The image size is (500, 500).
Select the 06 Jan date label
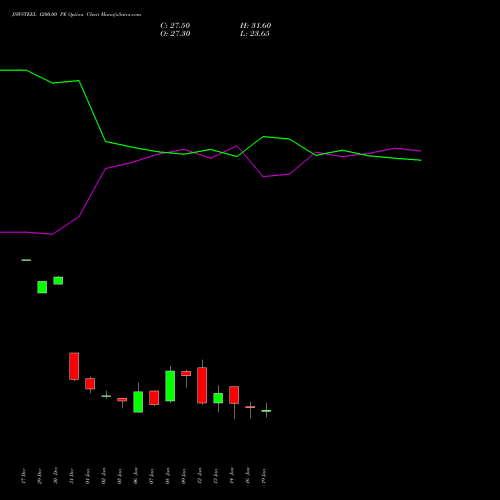136,476
